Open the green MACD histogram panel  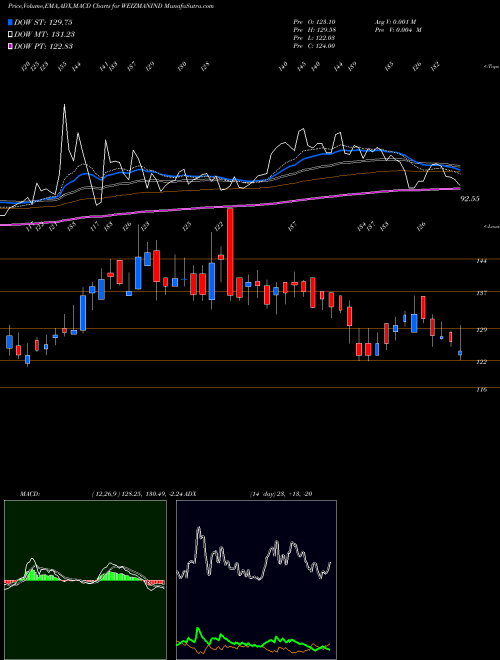[x=85, y=580]
